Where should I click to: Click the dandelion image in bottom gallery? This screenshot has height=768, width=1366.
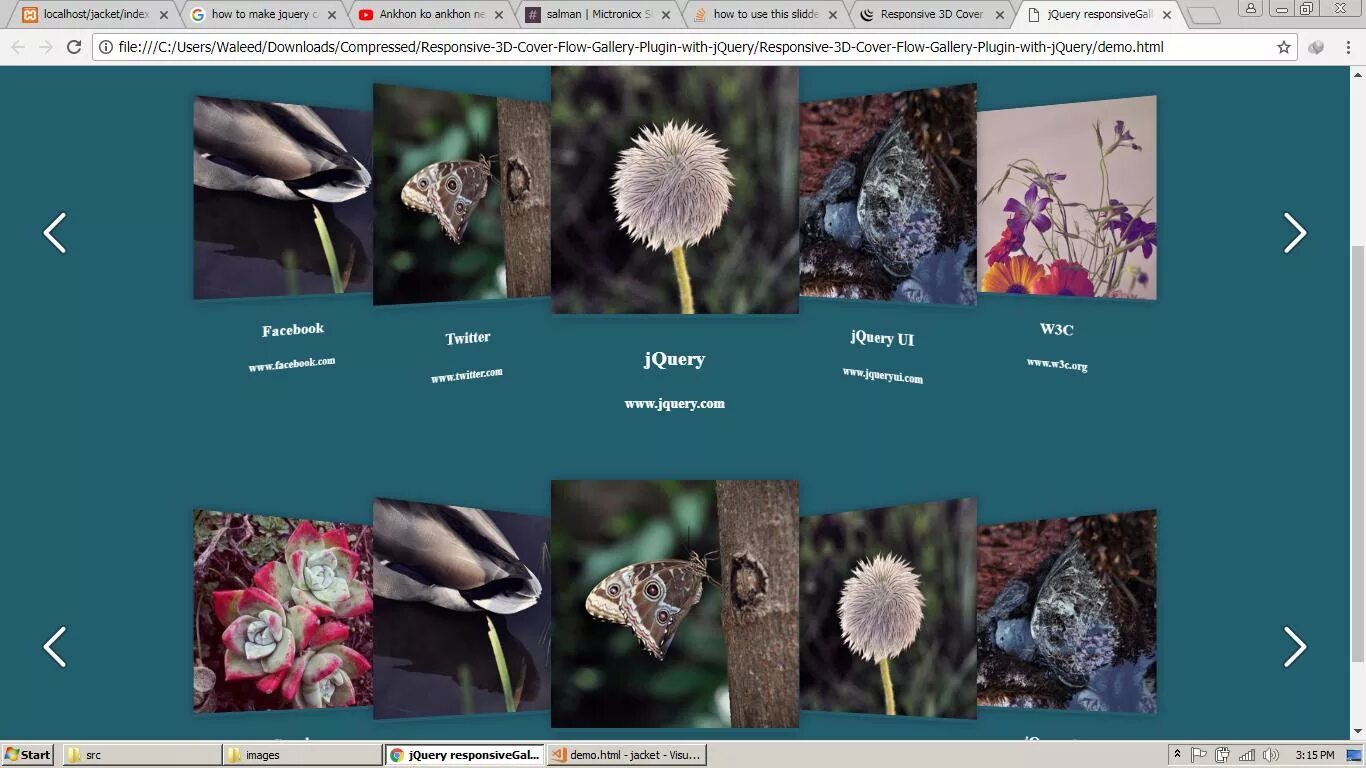coord(888,609)
